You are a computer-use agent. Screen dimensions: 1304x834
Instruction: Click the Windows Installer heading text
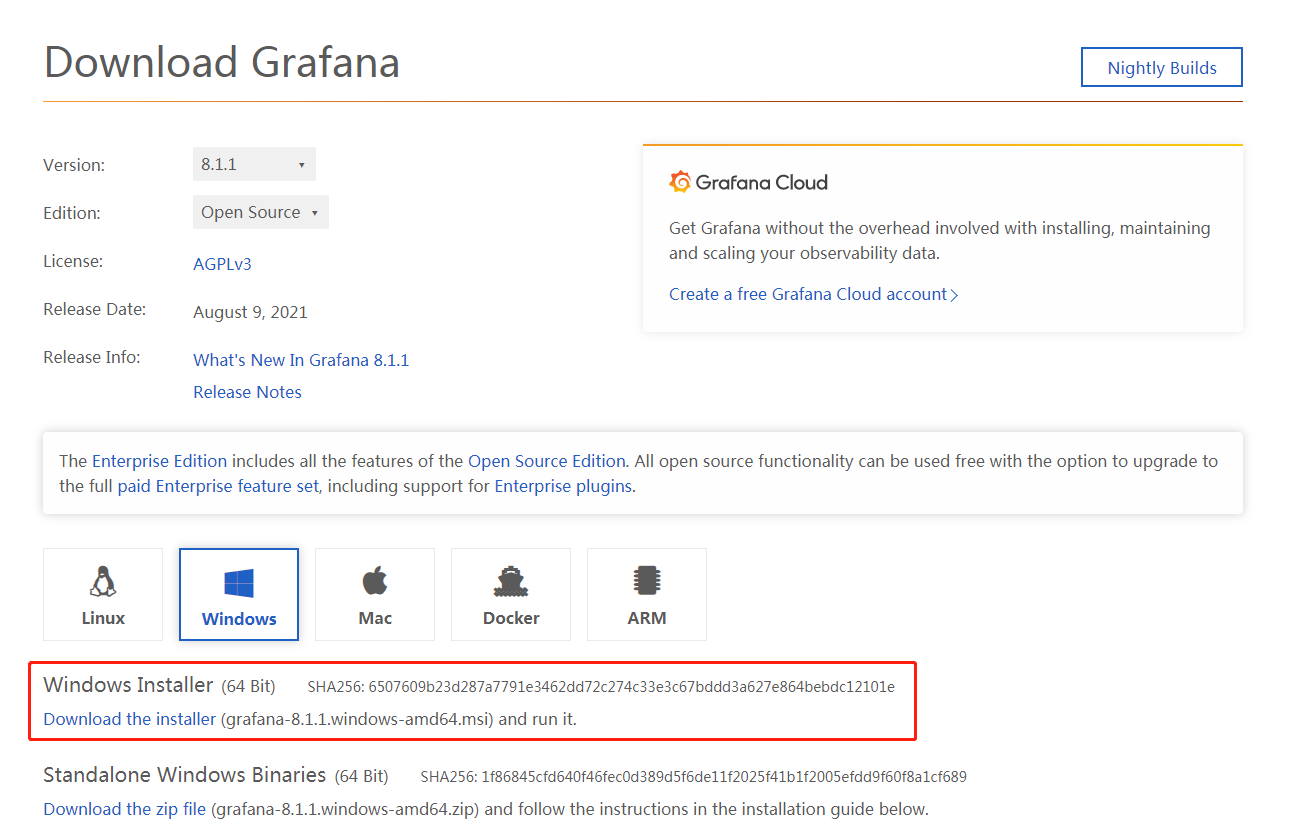128,685
